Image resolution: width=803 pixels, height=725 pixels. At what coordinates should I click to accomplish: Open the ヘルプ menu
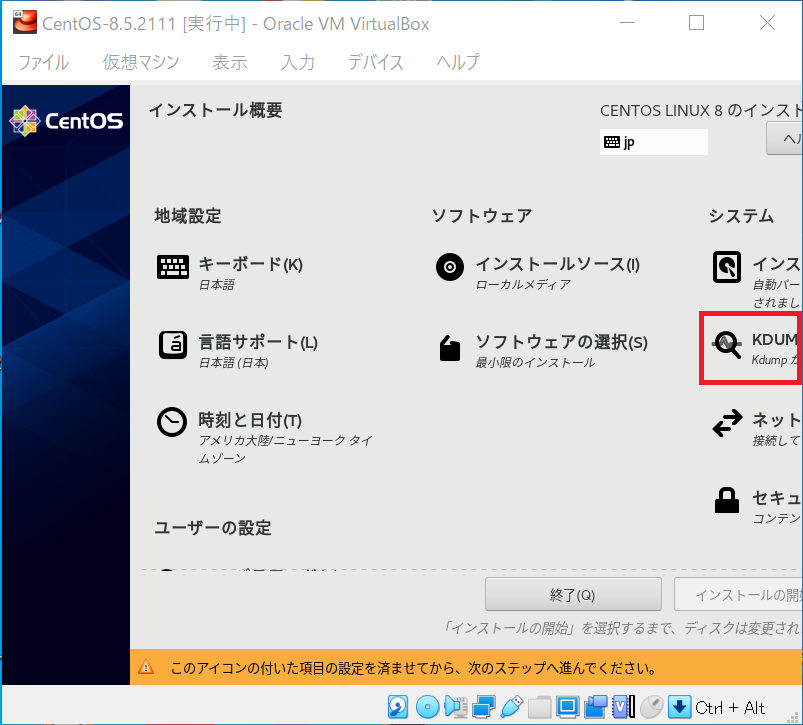(x=458, y=62)
